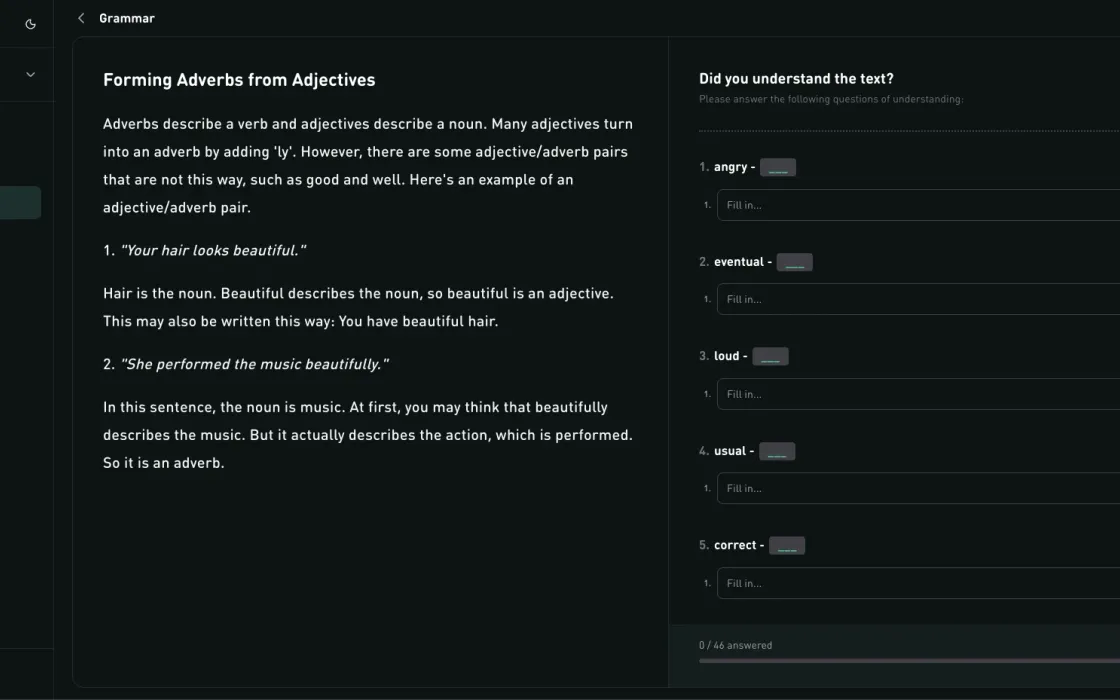Click the blank placeholder after eventual
1120x700 pixels.
pos(794,262)
